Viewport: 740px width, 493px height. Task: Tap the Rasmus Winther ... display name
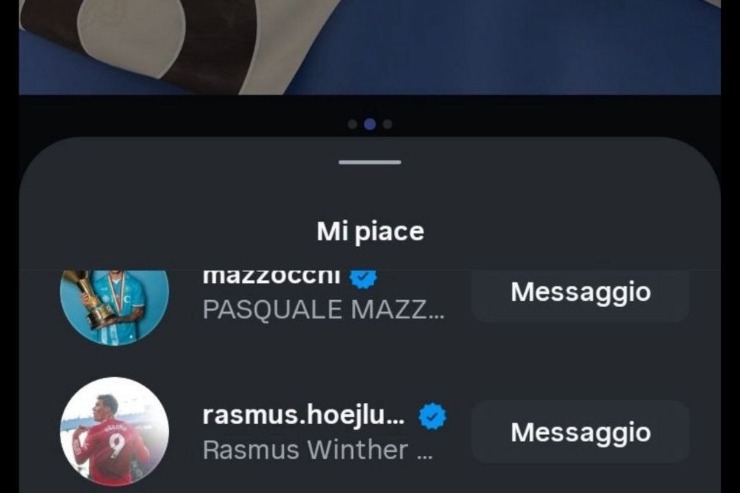[x=318, y=450]
